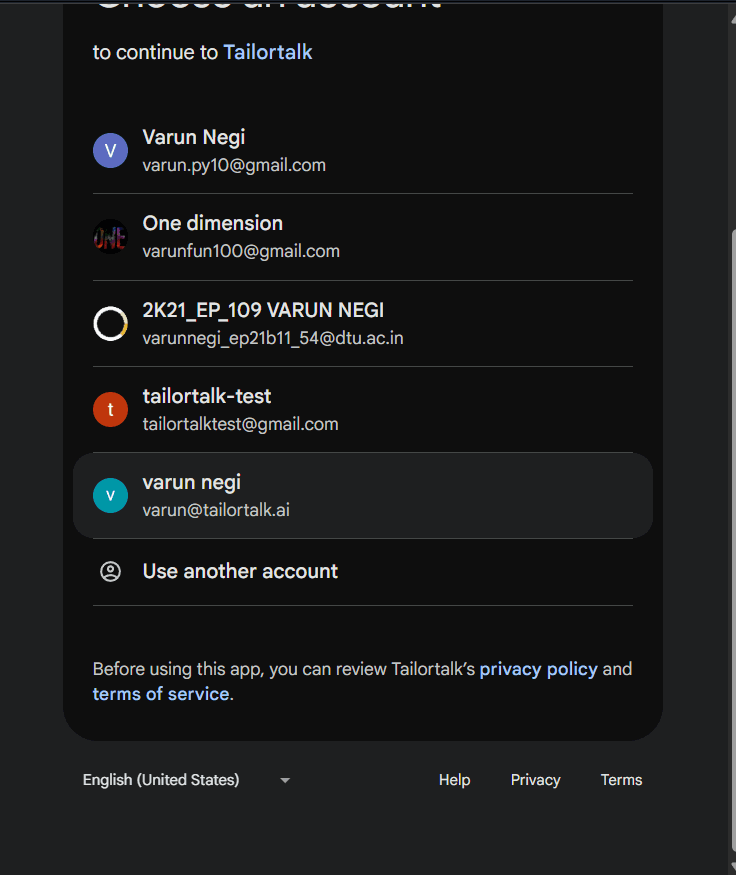Choose the 2K21_EP_109 VARUN NEGI account
This screenshot has width=736, height=875.
click(263, 310)
